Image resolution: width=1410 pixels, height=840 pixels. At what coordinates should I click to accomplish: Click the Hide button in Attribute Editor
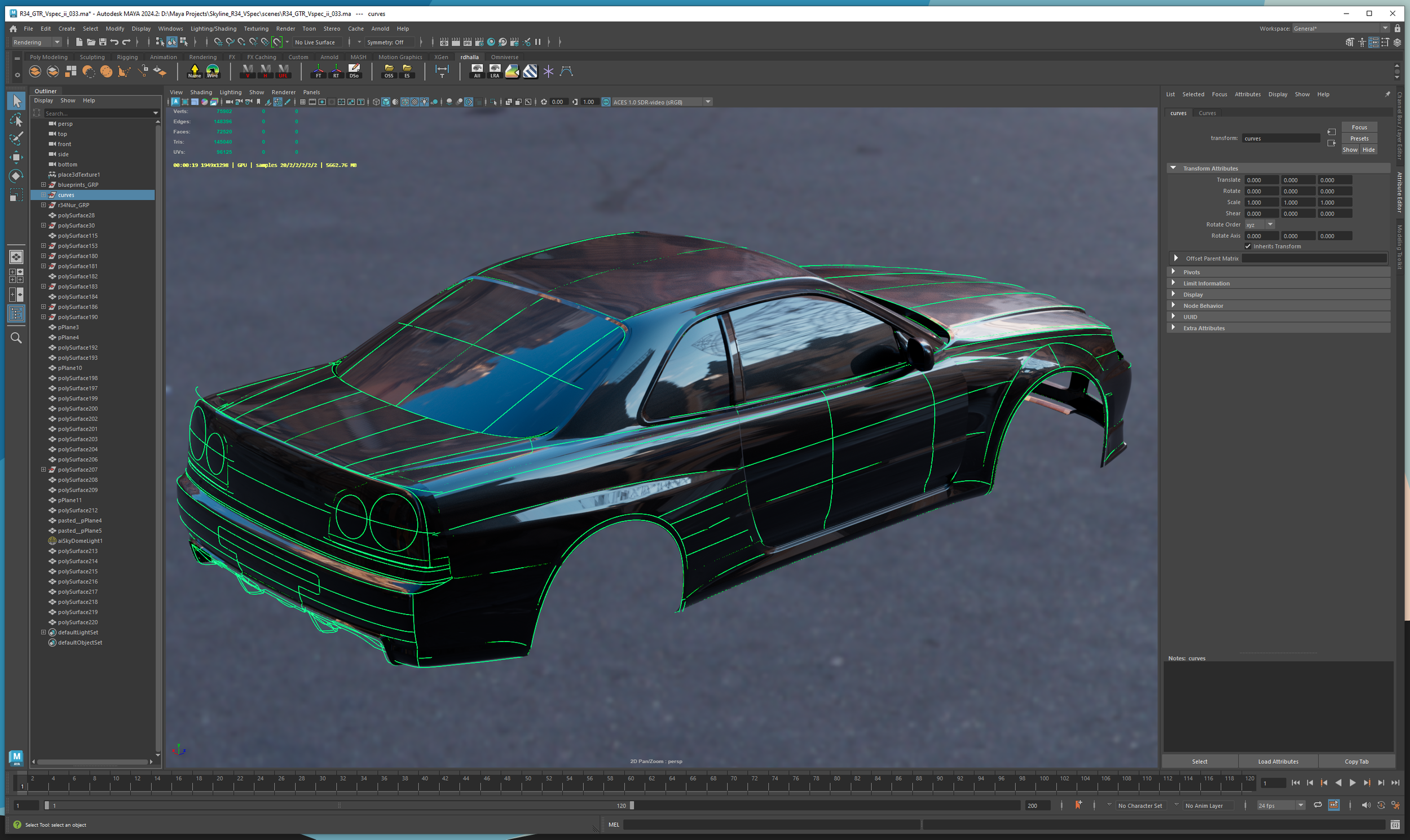tap(1368, 150)
